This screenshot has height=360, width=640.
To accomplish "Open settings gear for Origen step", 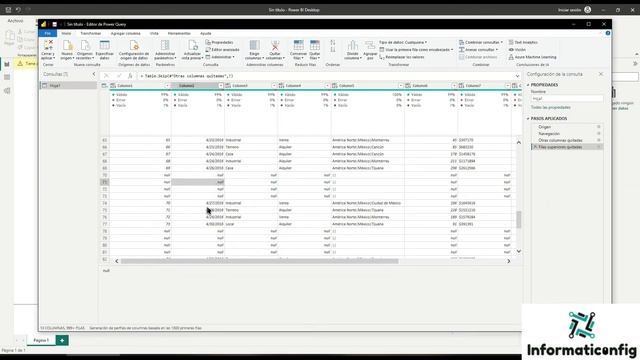I will (599, 127).
